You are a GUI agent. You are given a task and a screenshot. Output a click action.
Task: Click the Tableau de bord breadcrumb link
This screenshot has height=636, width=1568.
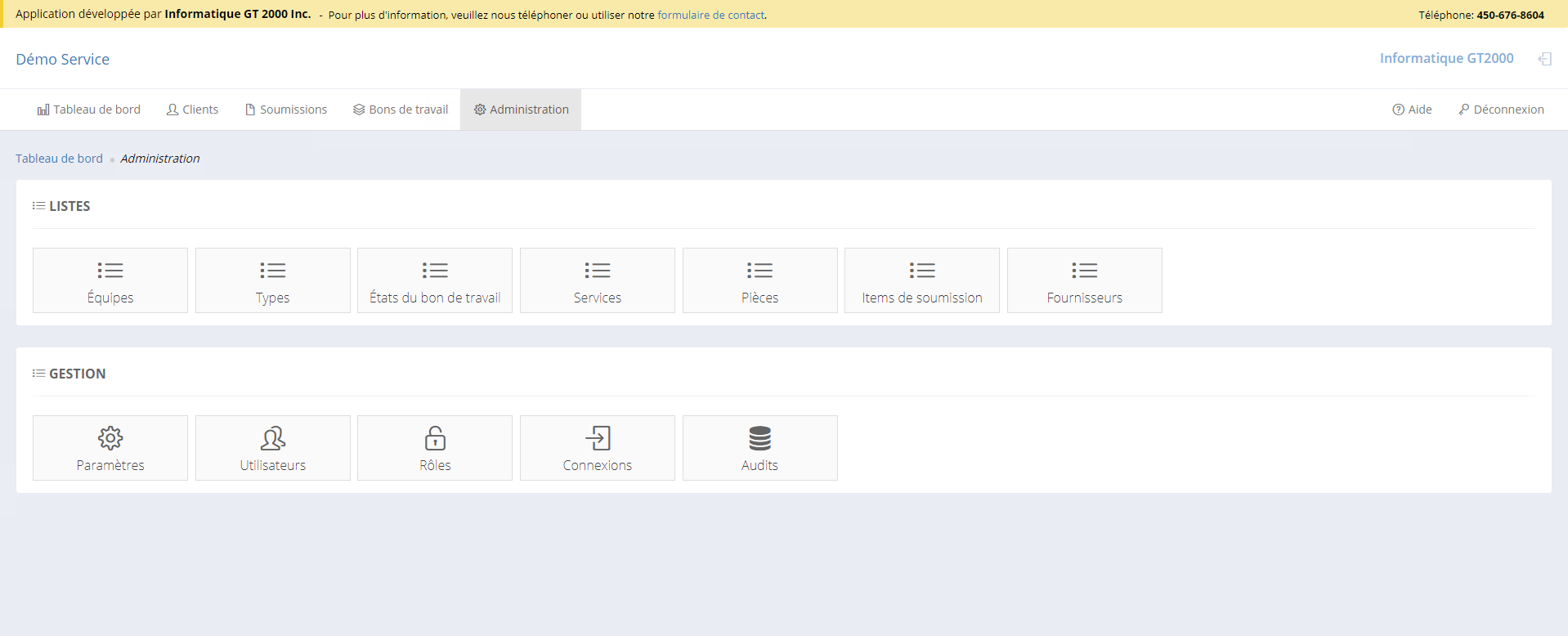point(59,159)
